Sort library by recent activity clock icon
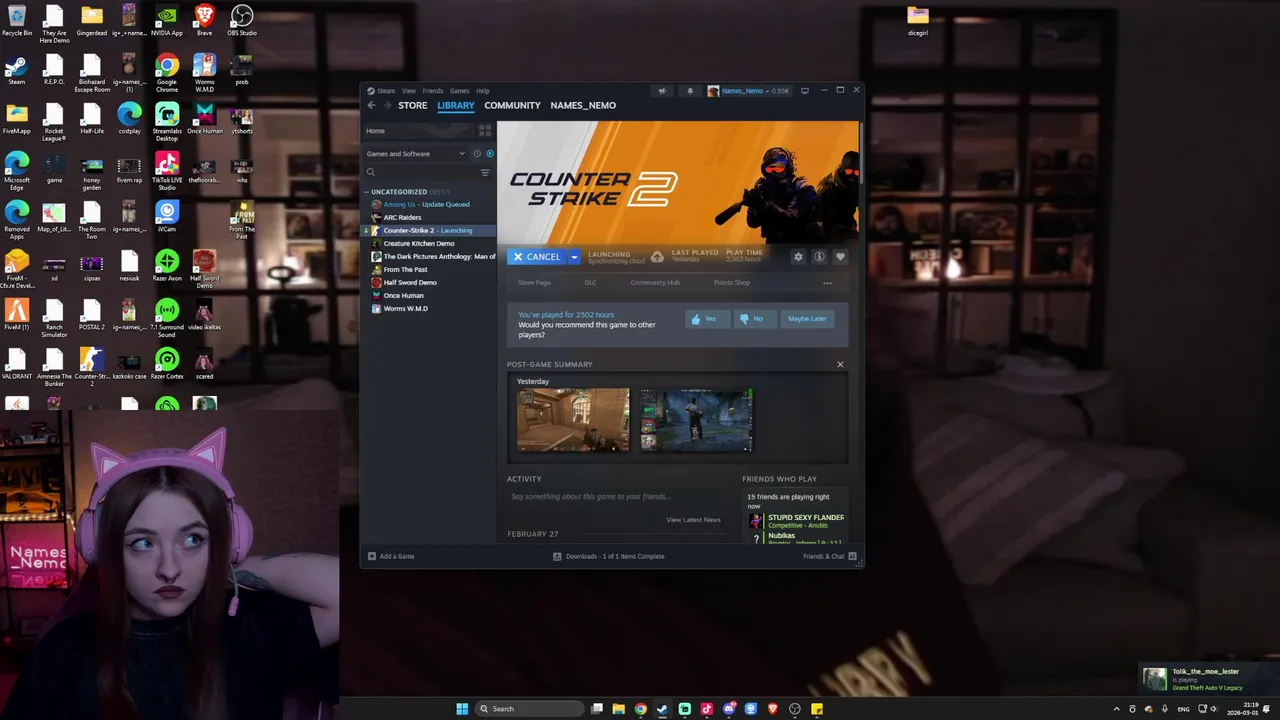Screen dimensions: 1280x720 point(477,154)
